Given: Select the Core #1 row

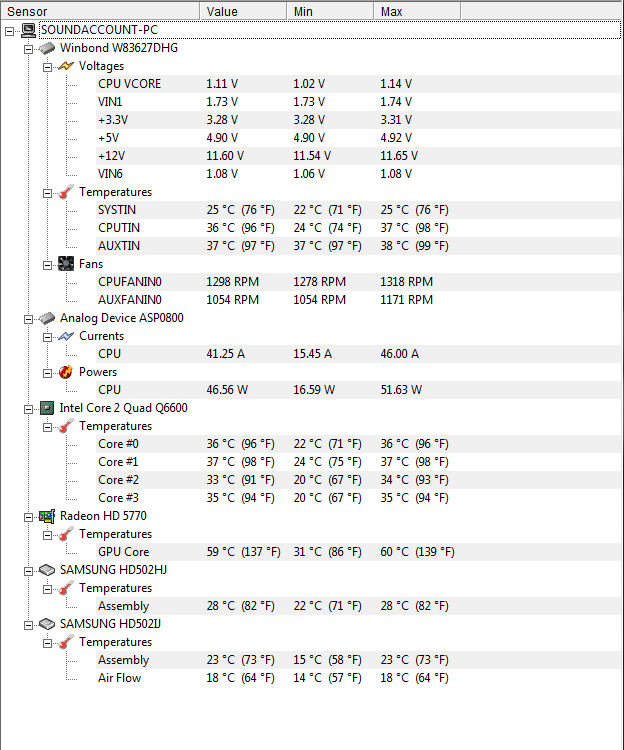Looking at the screenshot, I should point(360,462).
